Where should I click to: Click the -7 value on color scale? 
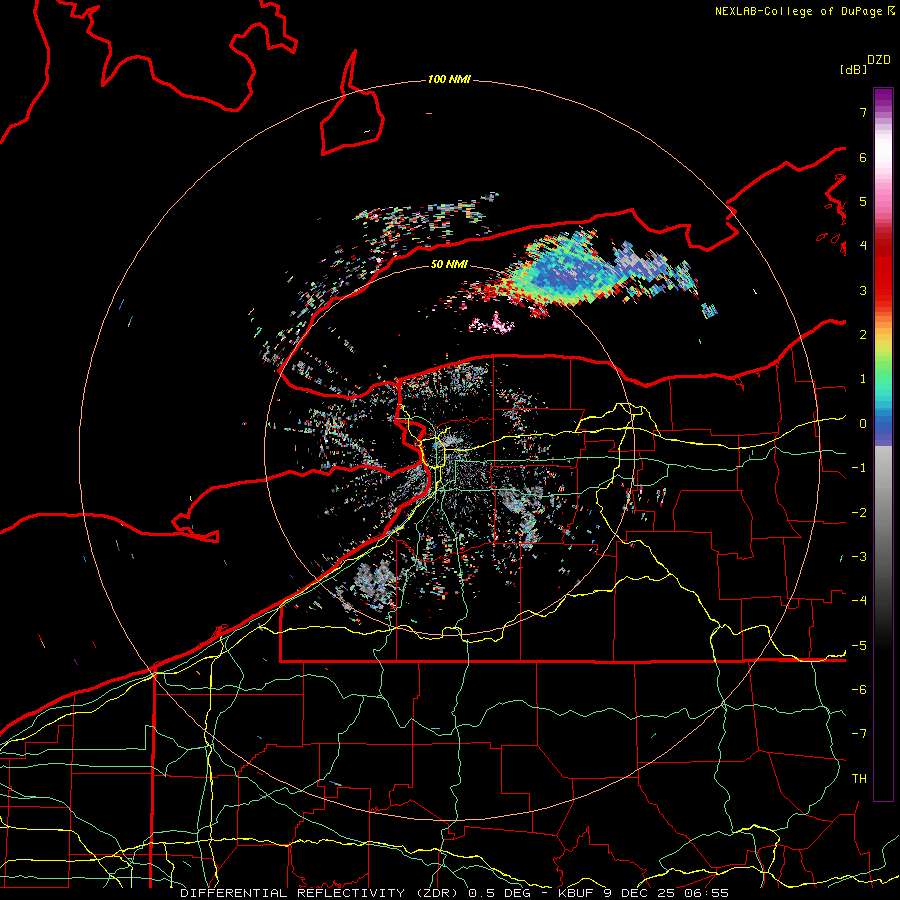tap(859, 734)
